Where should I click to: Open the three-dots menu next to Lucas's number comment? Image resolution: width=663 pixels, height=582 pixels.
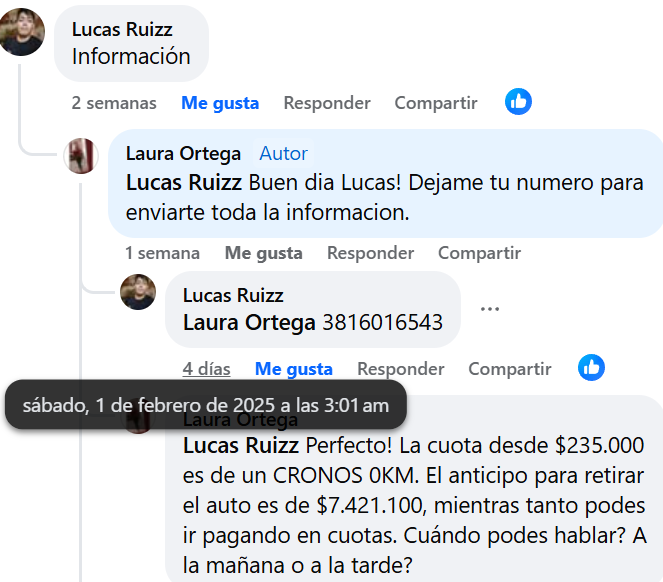(x=490, y=309)
